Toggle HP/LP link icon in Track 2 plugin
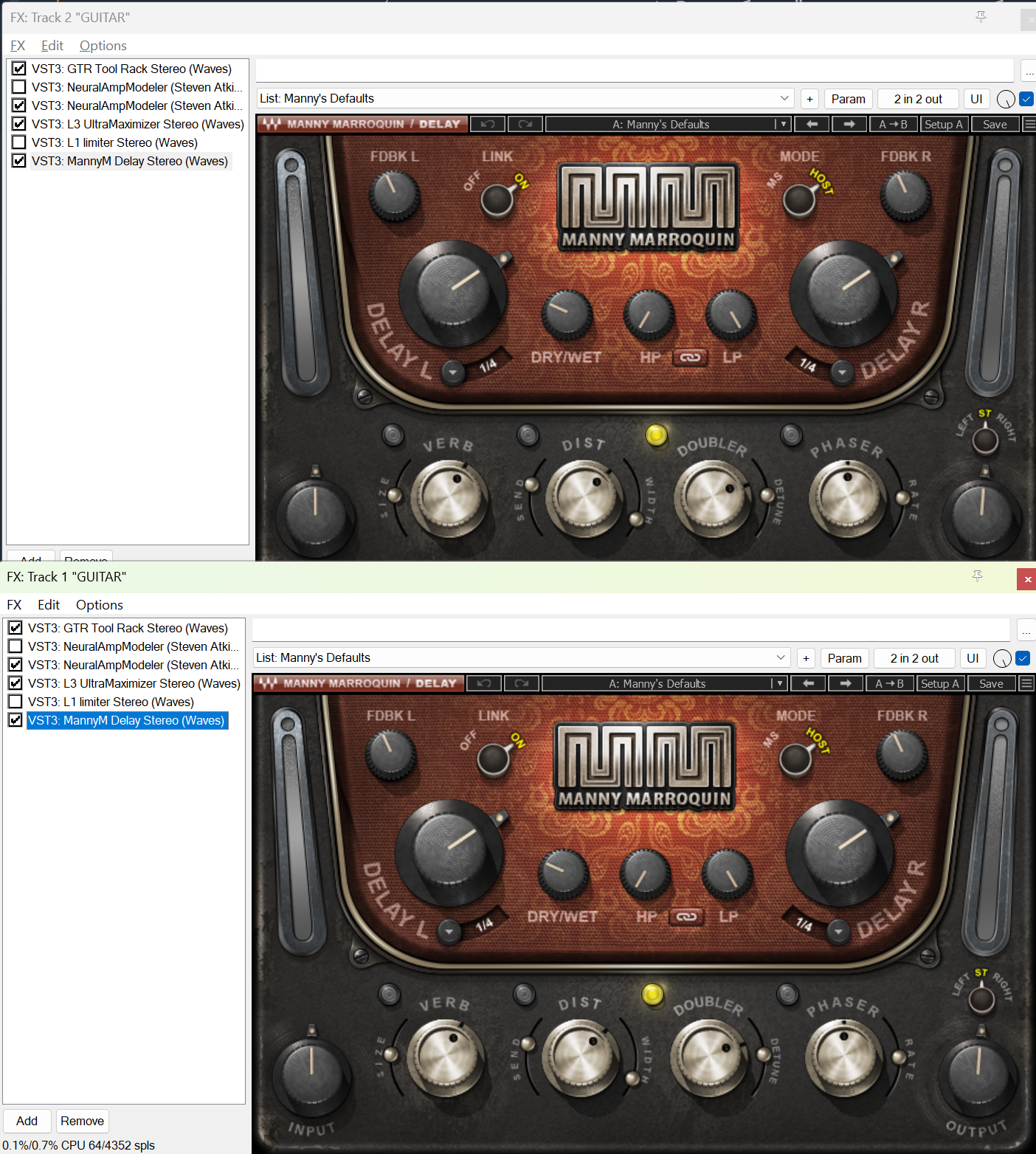 point(690,357)
